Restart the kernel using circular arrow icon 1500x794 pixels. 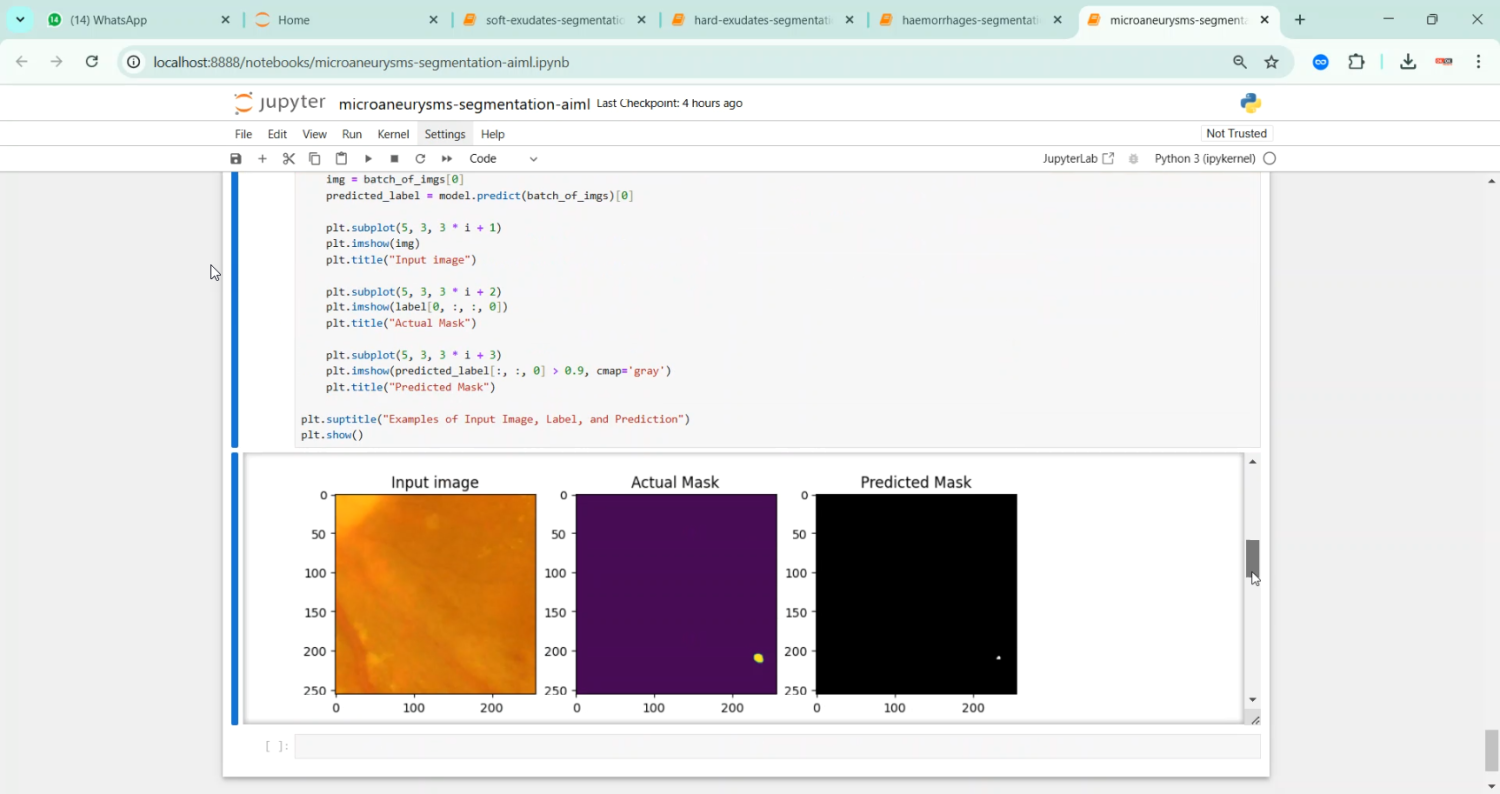point(420,159)
